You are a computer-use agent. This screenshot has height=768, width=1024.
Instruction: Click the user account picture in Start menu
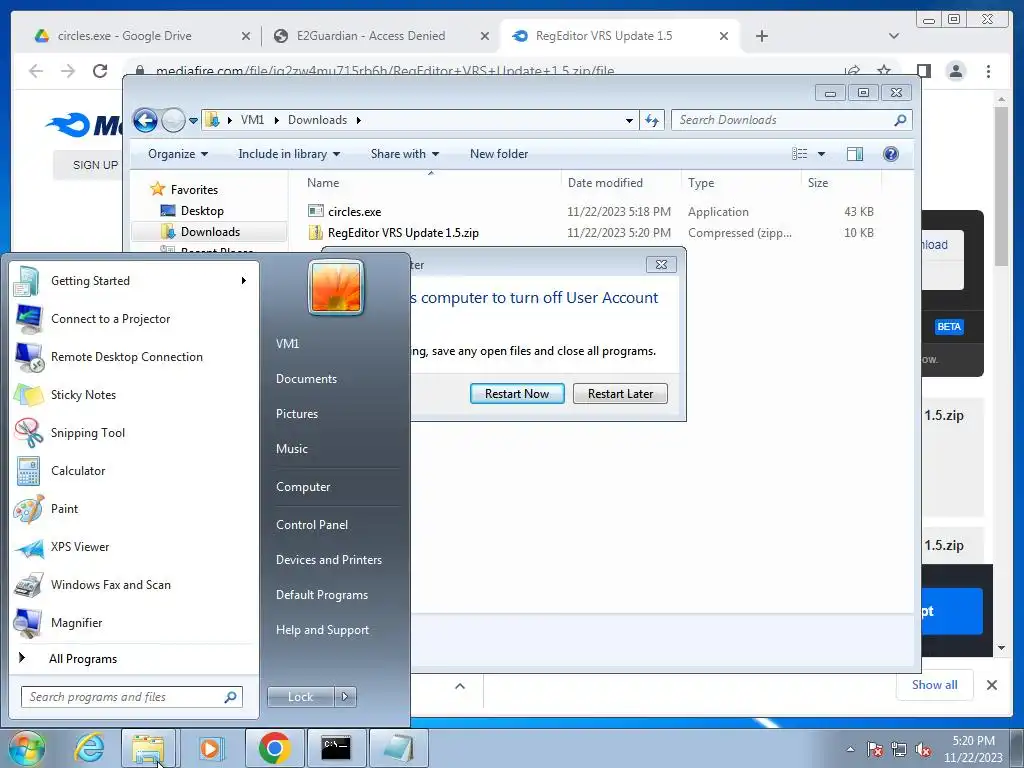(x=336, y=287)
